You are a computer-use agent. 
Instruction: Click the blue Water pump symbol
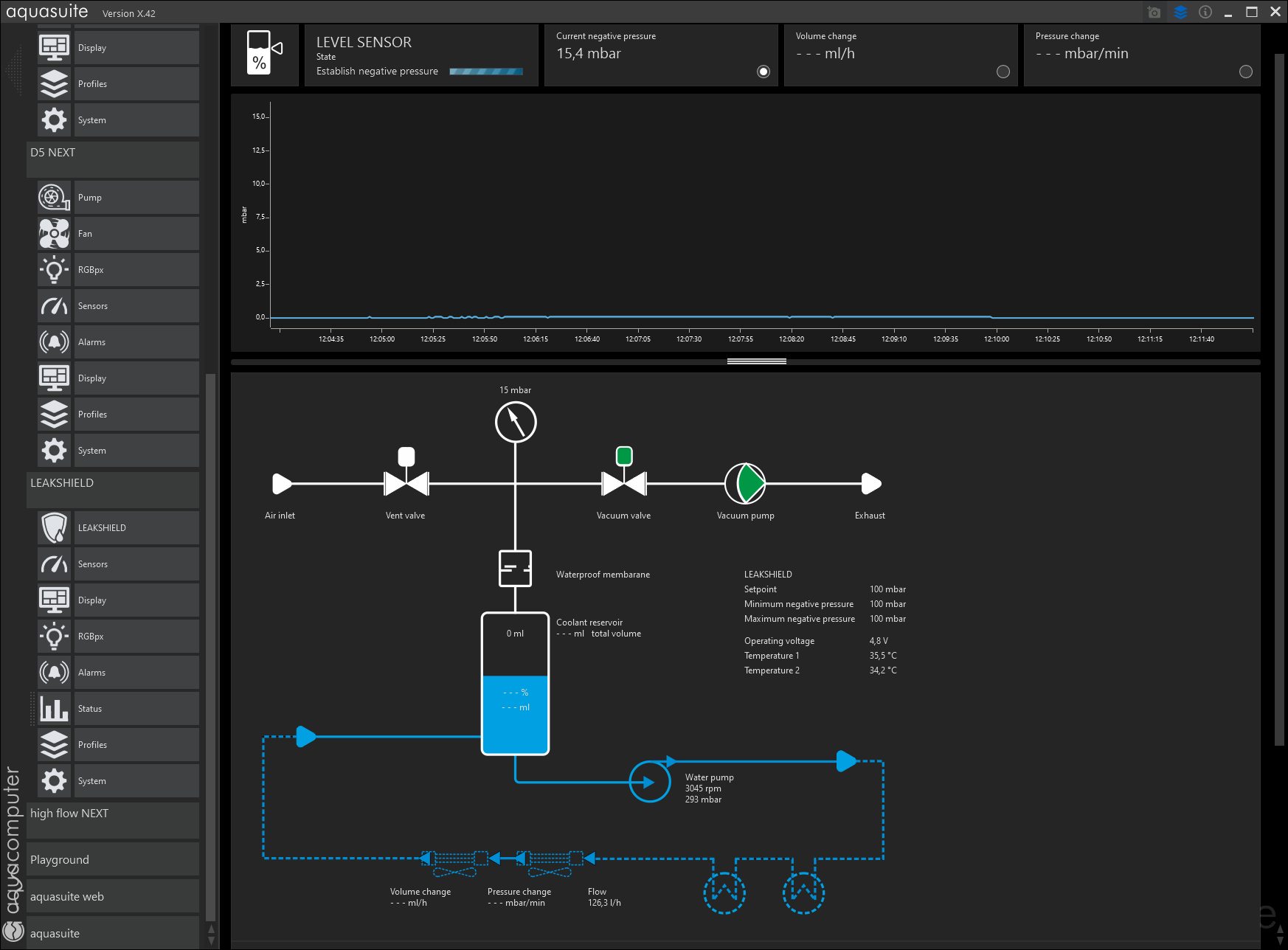(650, 782)
